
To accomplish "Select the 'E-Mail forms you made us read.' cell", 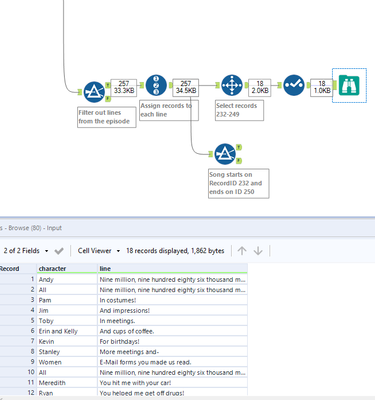I will coord(173,362).
